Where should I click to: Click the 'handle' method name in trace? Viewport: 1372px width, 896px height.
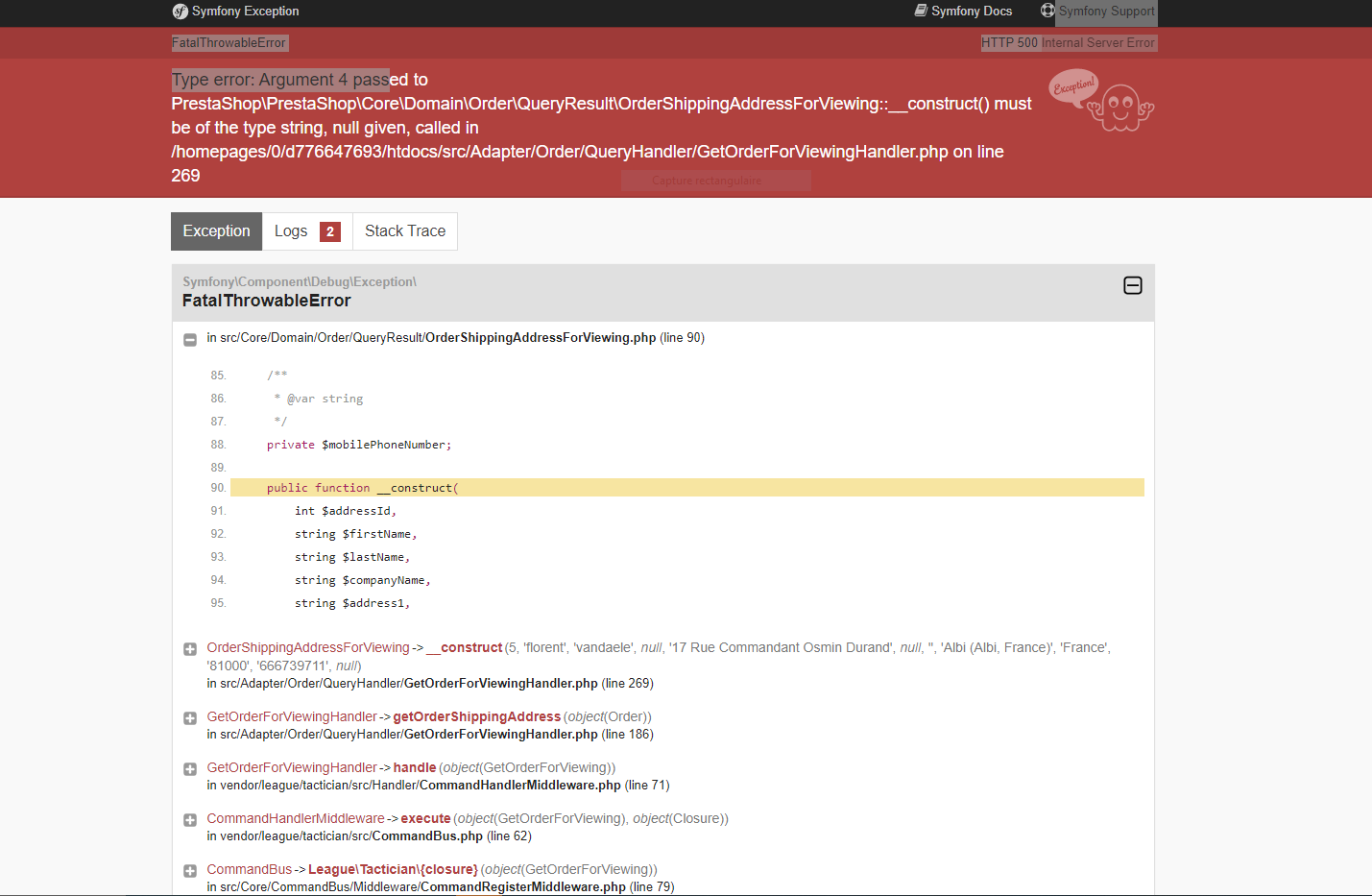click(415, 768)
